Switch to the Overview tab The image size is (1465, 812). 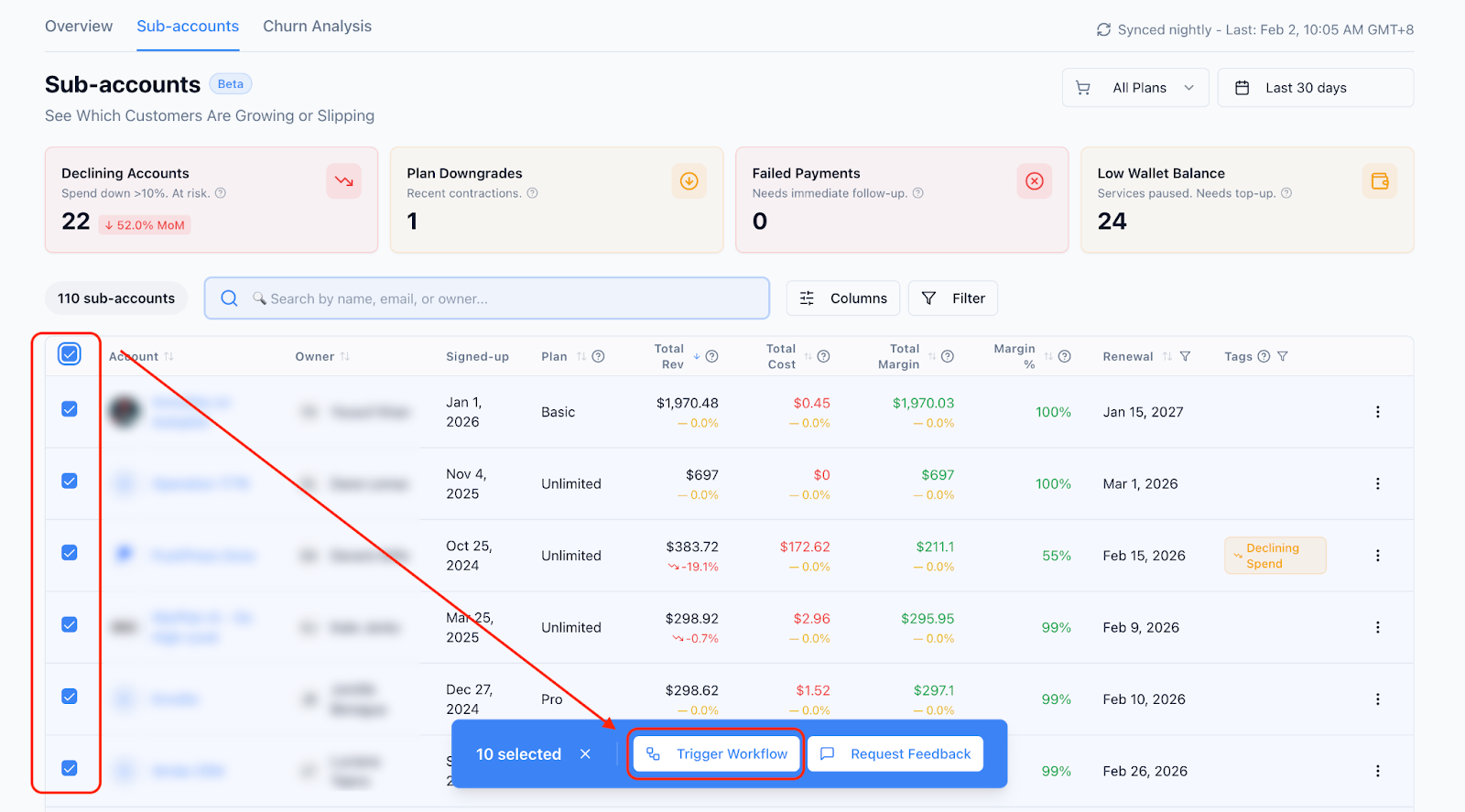79,26
